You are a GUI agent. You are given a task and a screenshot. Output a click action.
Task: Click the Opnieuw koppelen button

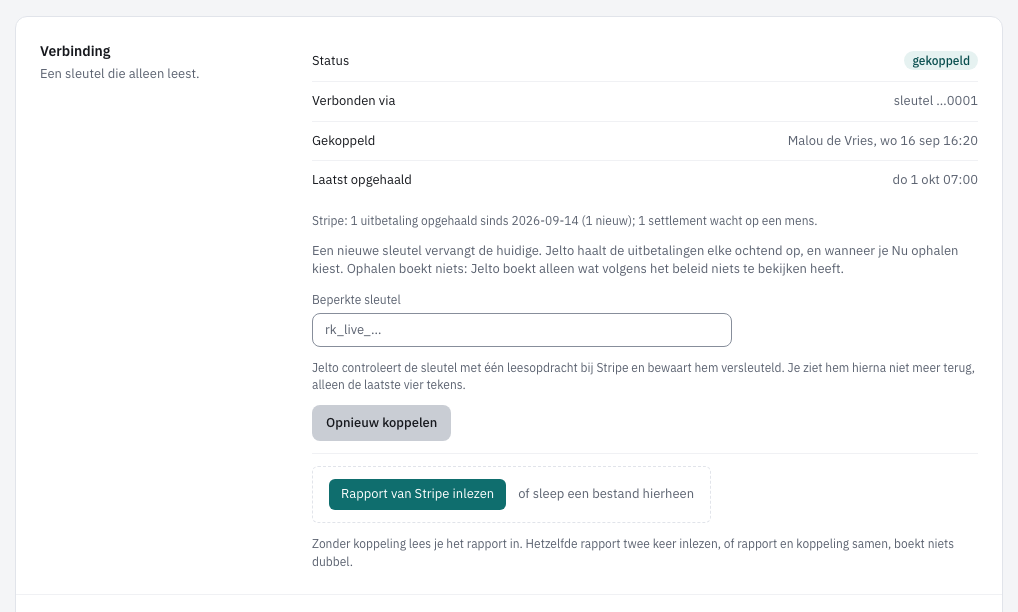pos(381,423)
